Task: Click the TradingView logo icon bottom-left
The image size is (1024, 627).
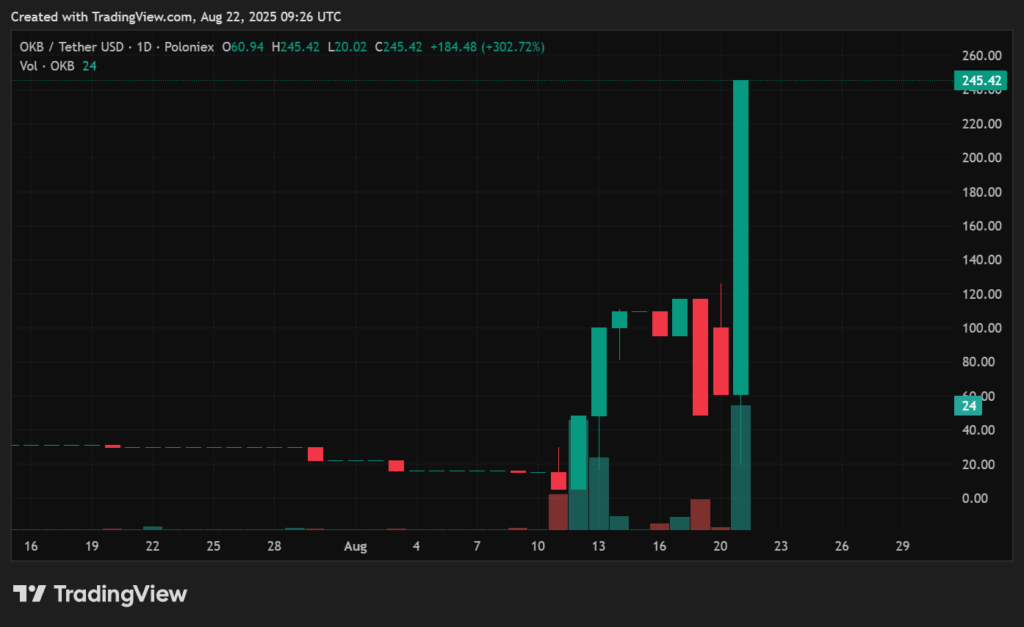Action: 31,593
